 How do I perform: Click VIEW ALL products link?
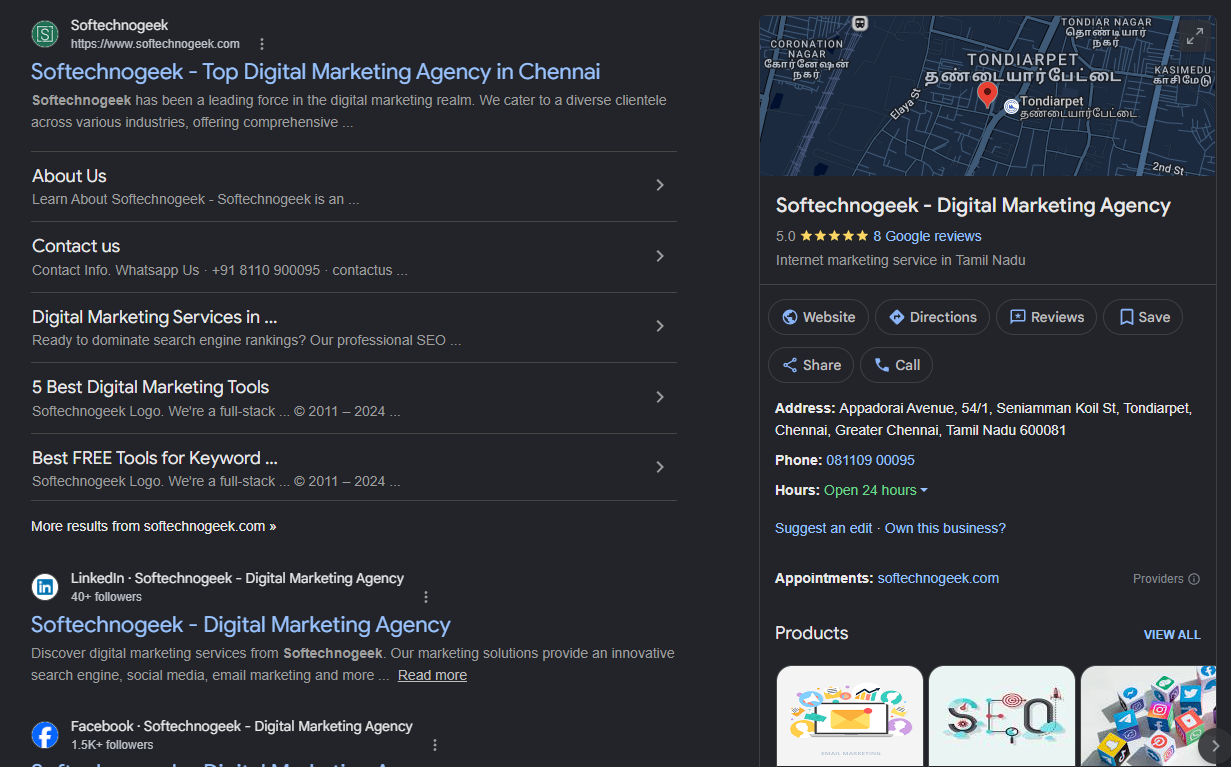click(x=1172, y=635)
